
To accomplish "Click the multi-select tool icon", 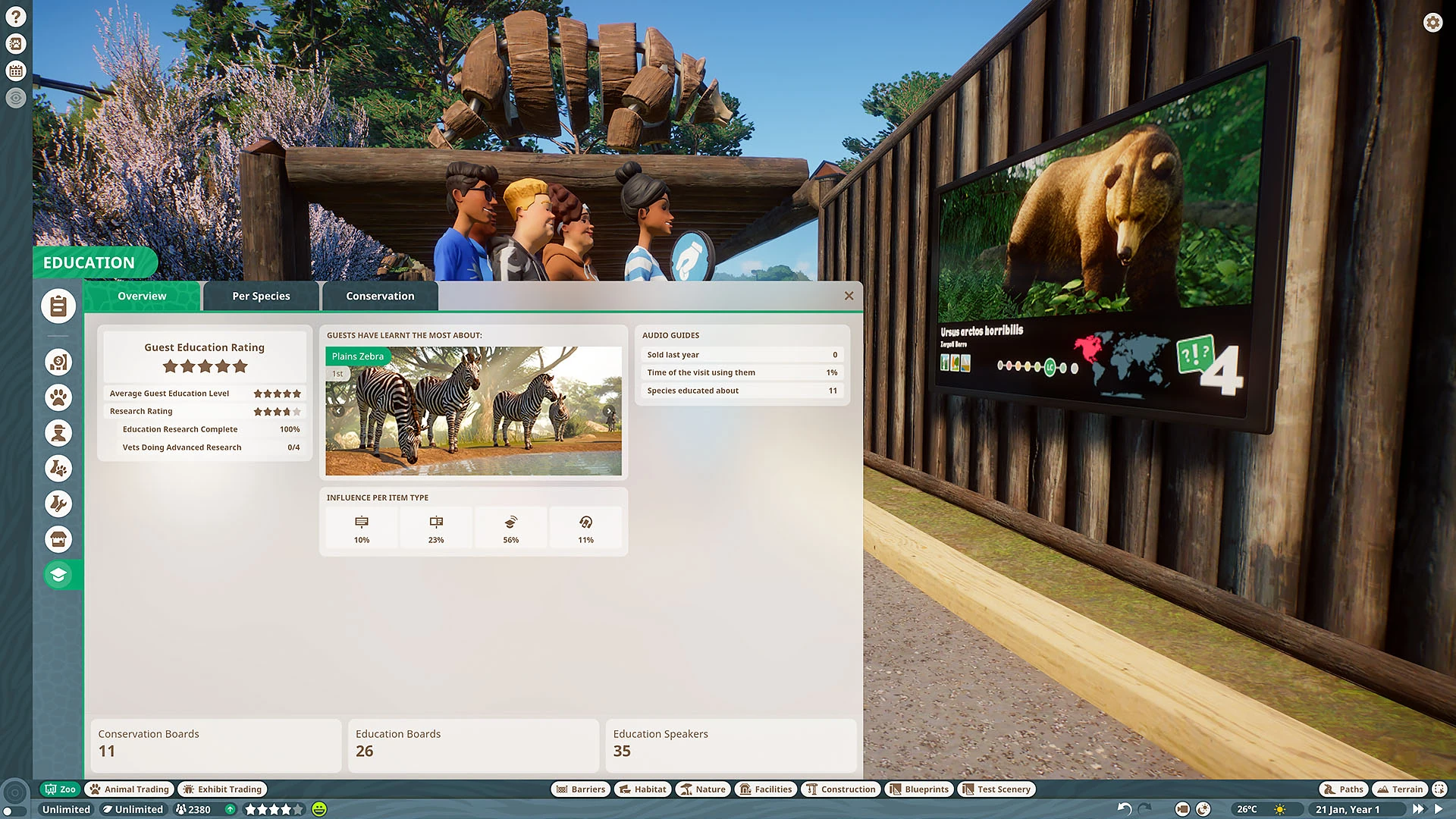I will pyautogui.click(x=1439, y=789).
